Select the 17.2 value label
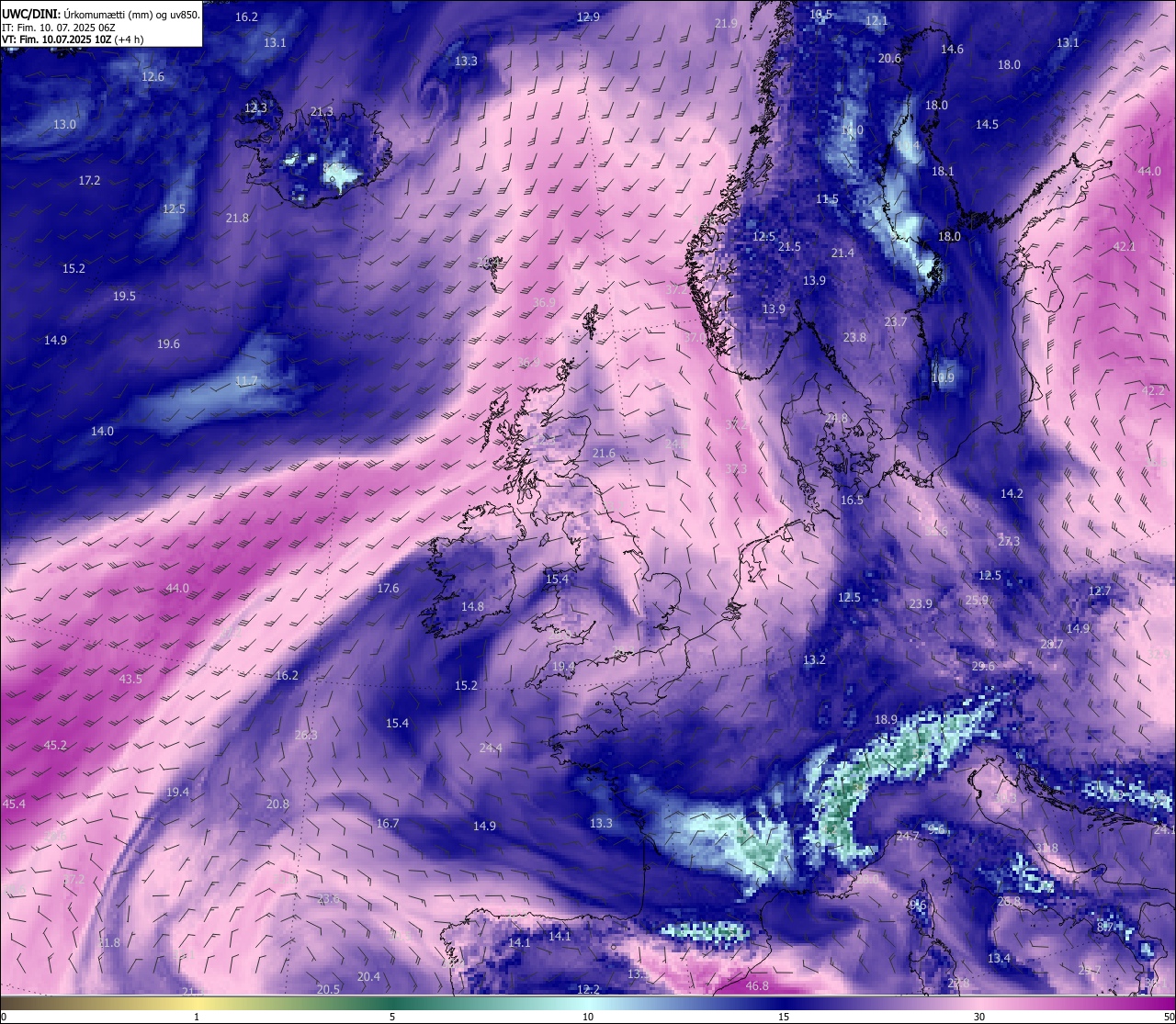 tap(89, 180)
